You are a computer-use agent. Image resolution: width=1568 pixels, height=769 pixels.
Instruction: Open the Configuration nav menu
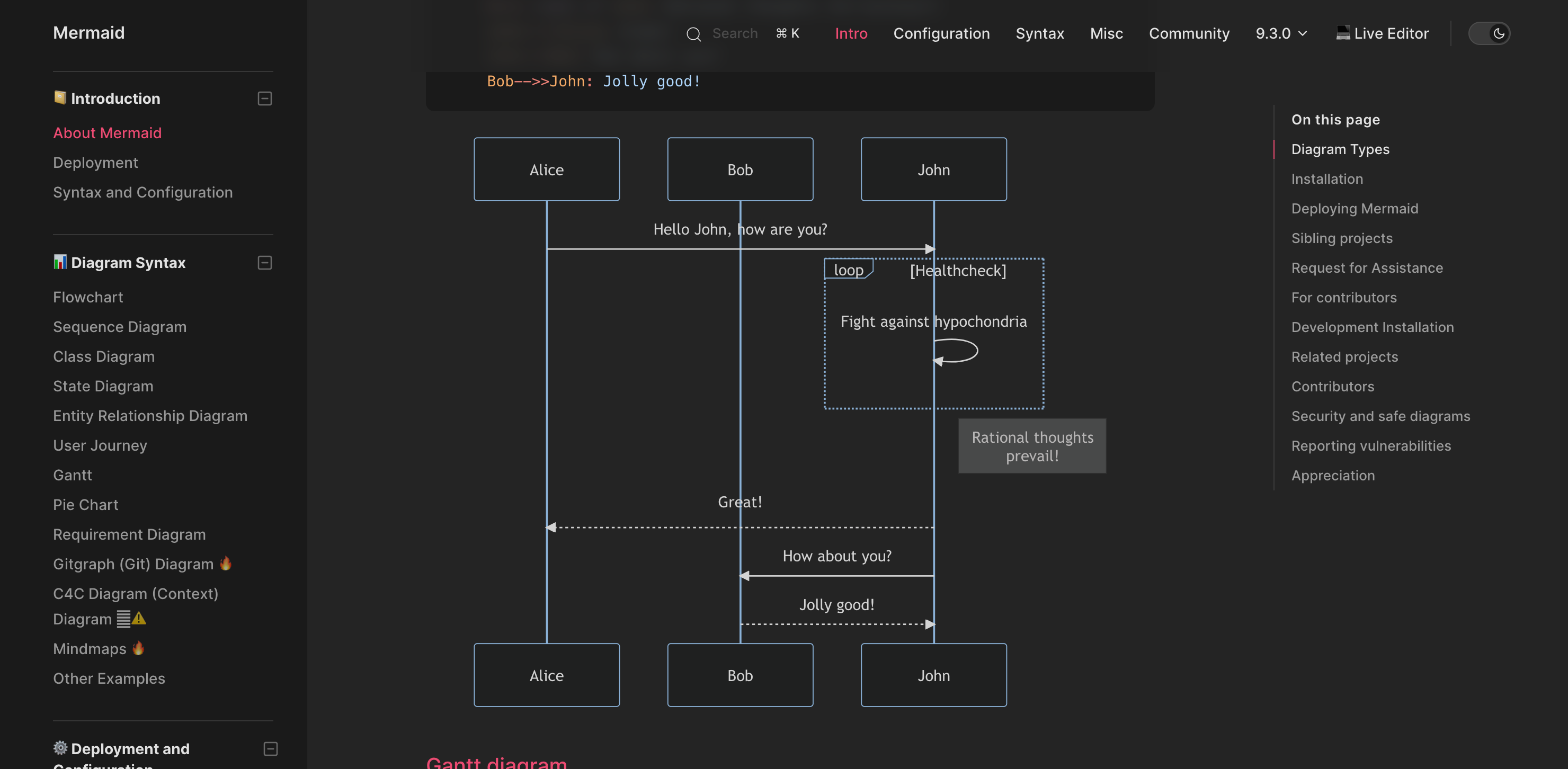[x=941, y=33]
